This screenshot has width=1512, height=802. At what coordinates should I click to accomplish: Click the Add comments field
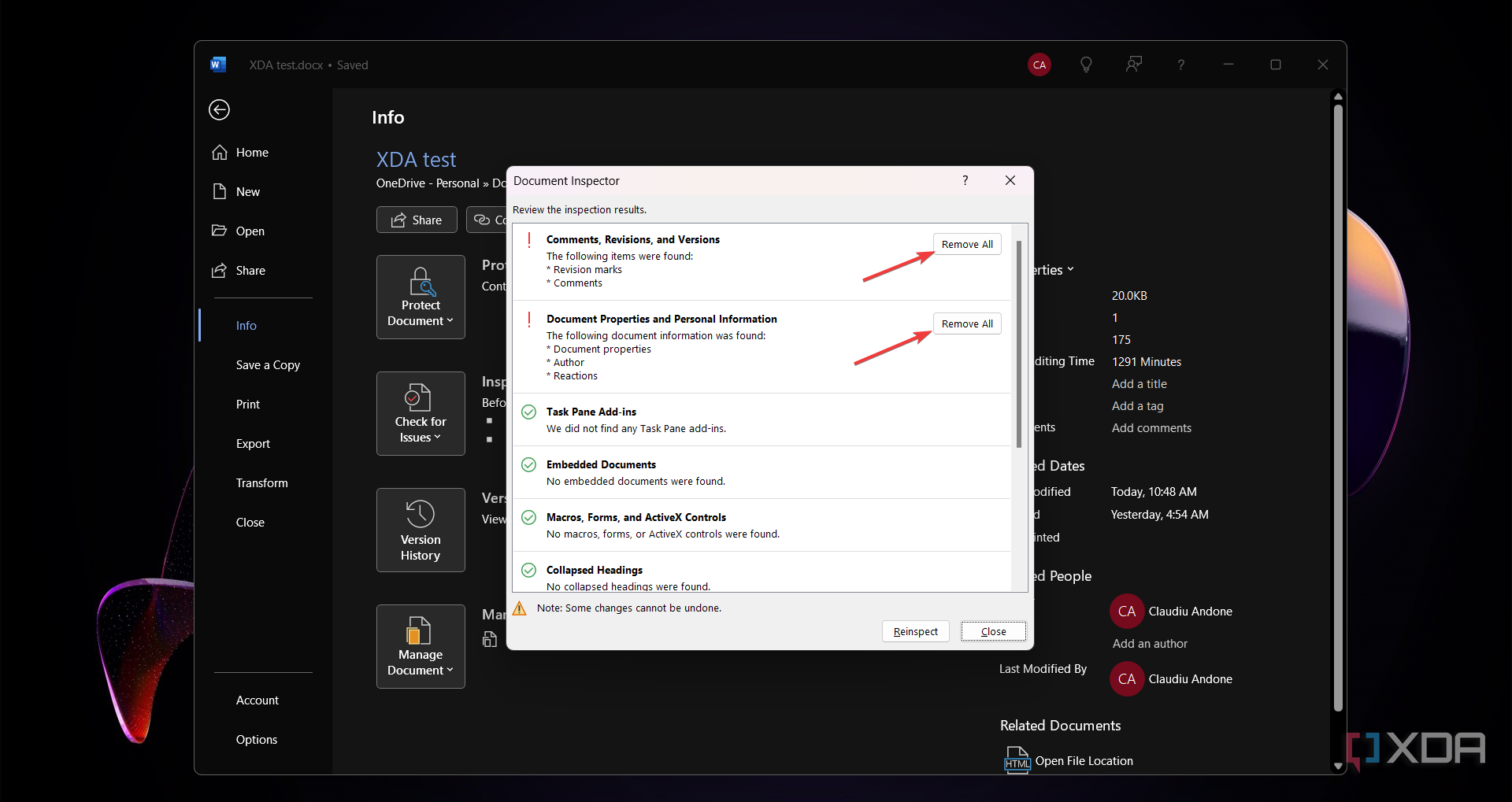(x=1151, y=428)
